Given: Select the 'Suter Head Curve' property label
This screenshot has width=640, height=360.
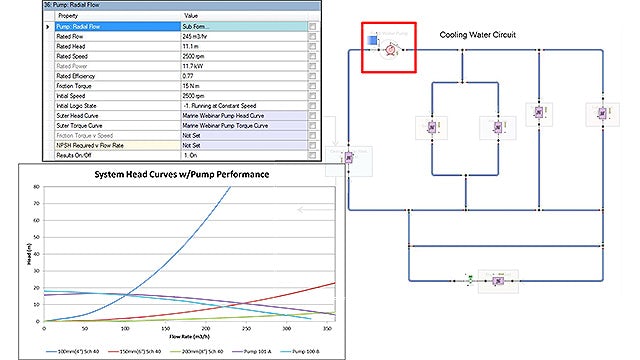Looking at the screenshot, I should click(77, 116).
